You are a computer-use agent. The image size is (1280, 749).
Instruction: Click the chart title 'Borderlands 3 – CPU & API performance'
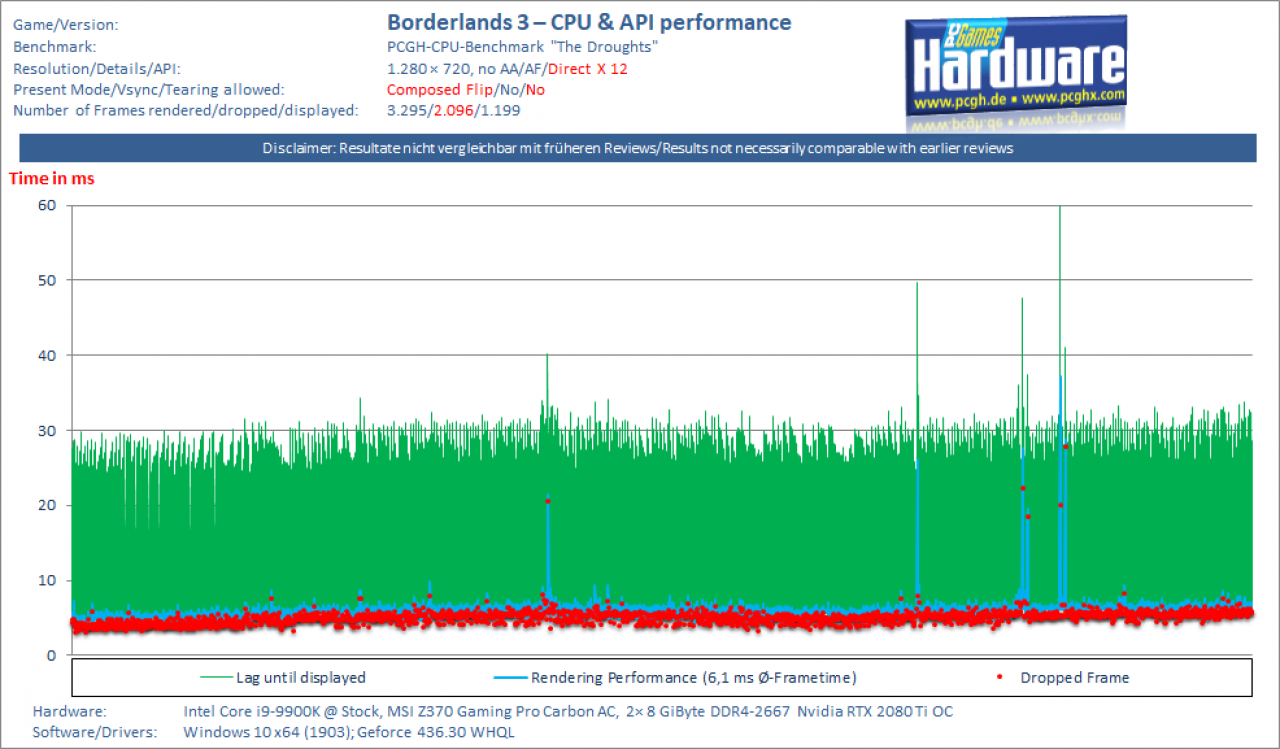pyautogui.click(x=589, y=22)
